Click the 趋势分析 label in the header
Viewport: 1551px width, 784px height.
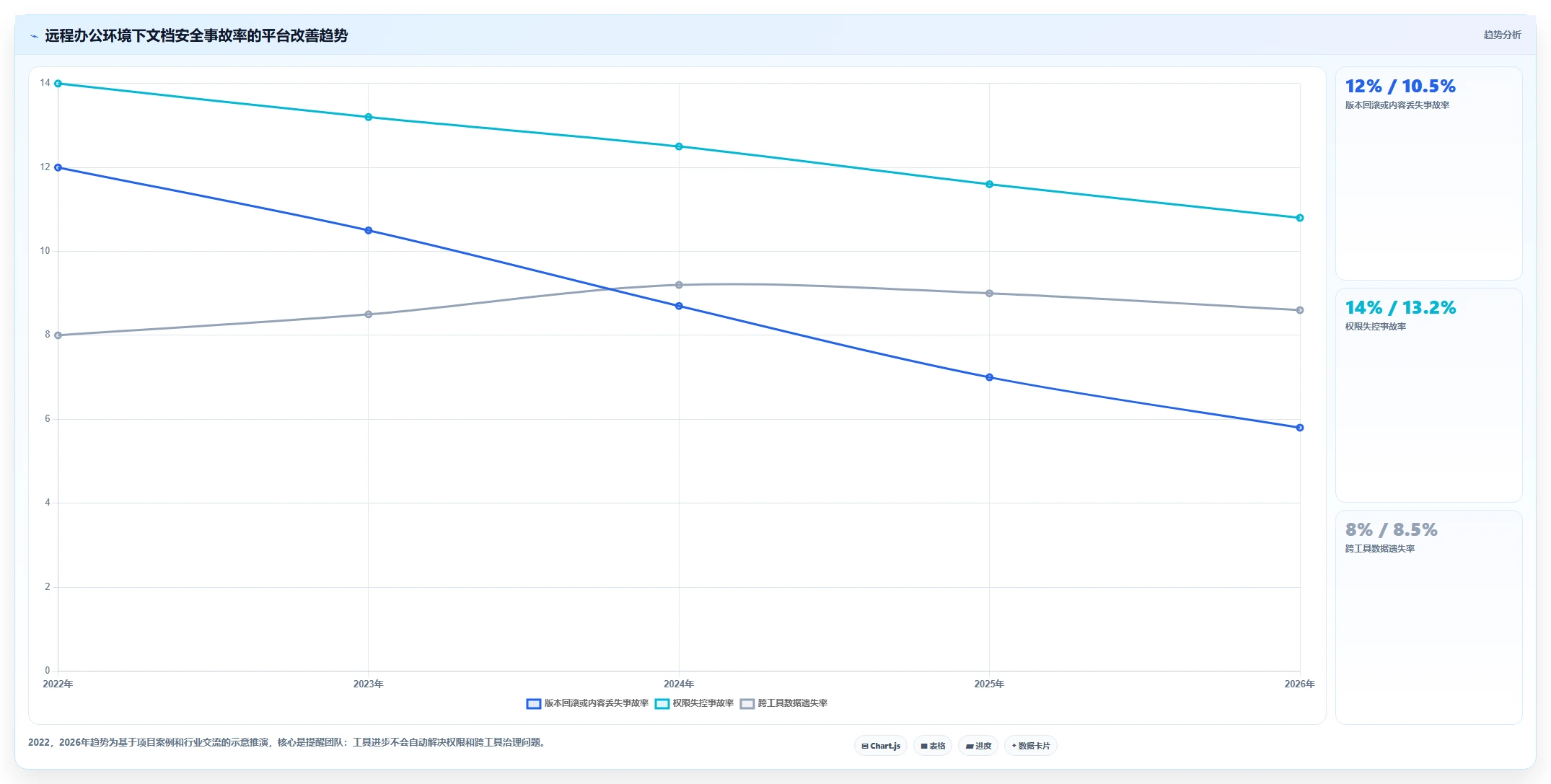point(1502,35)
